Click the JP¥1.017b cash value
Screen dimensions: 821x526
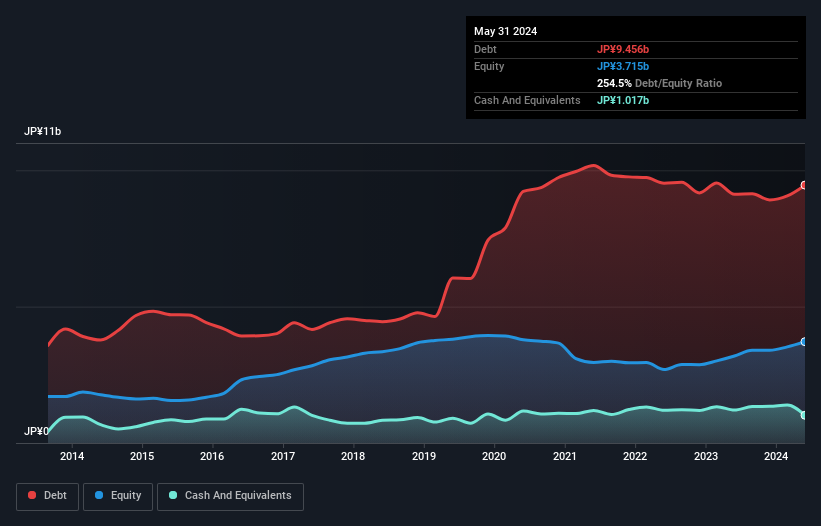(623, 100)
